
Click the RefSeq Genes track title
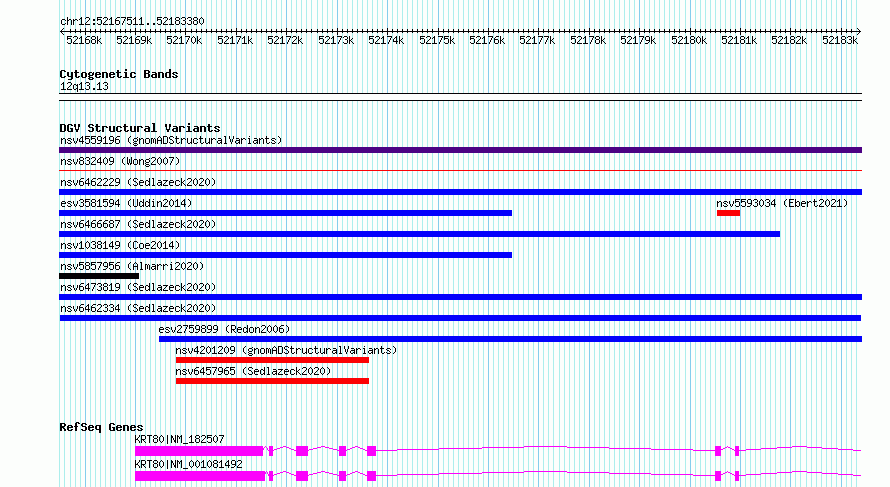pyautogui.click(x=101, y=427)
